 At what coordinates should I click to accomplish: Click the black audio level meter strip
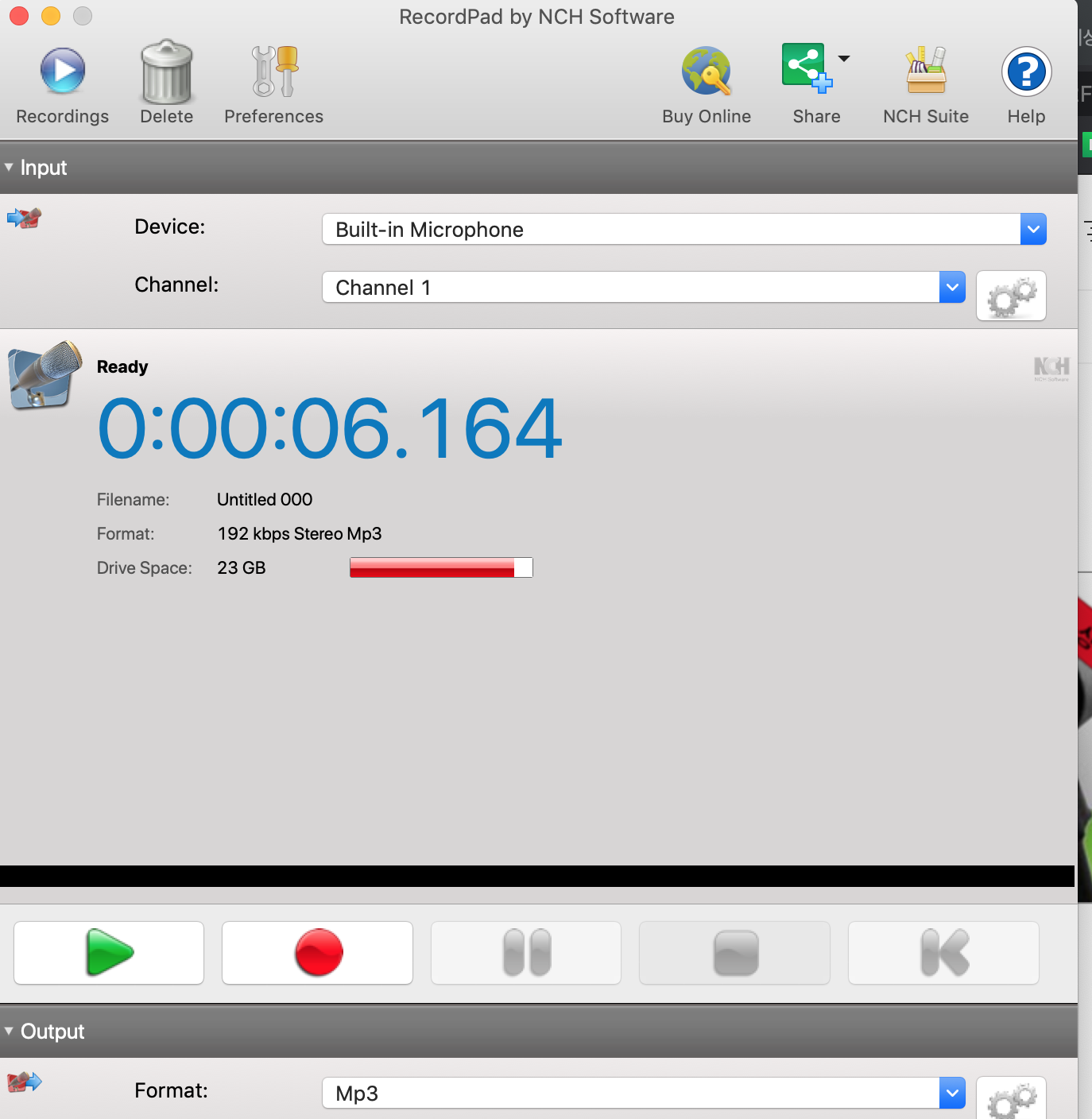[x=537, y=876]
